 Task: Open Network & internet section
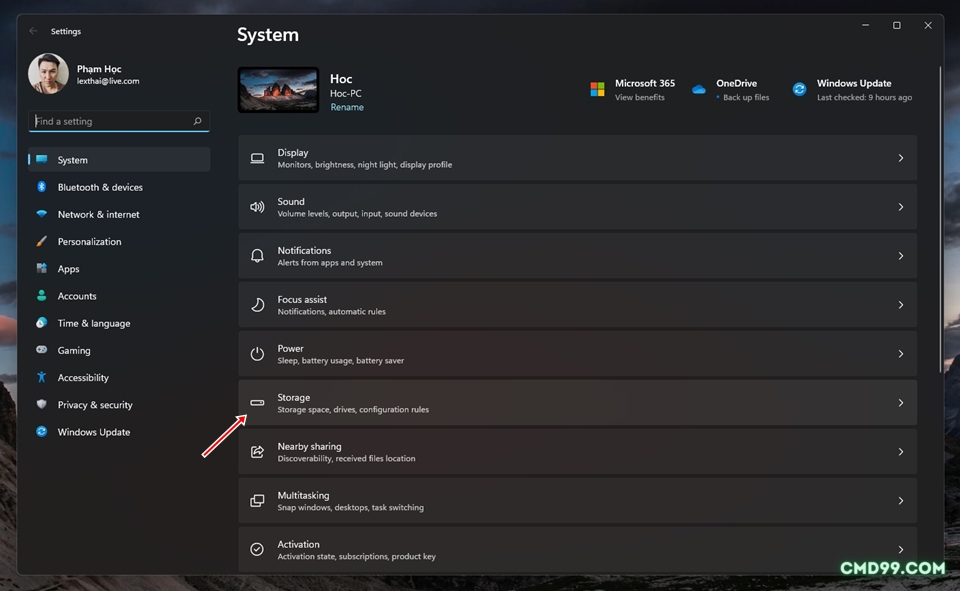(119, 214)
